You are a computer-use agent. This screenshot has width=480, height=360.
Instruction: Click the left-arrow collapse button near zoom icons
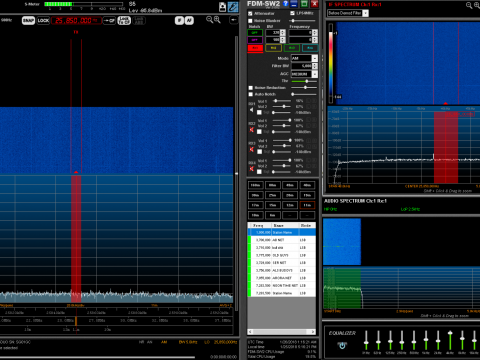(234, 20)
